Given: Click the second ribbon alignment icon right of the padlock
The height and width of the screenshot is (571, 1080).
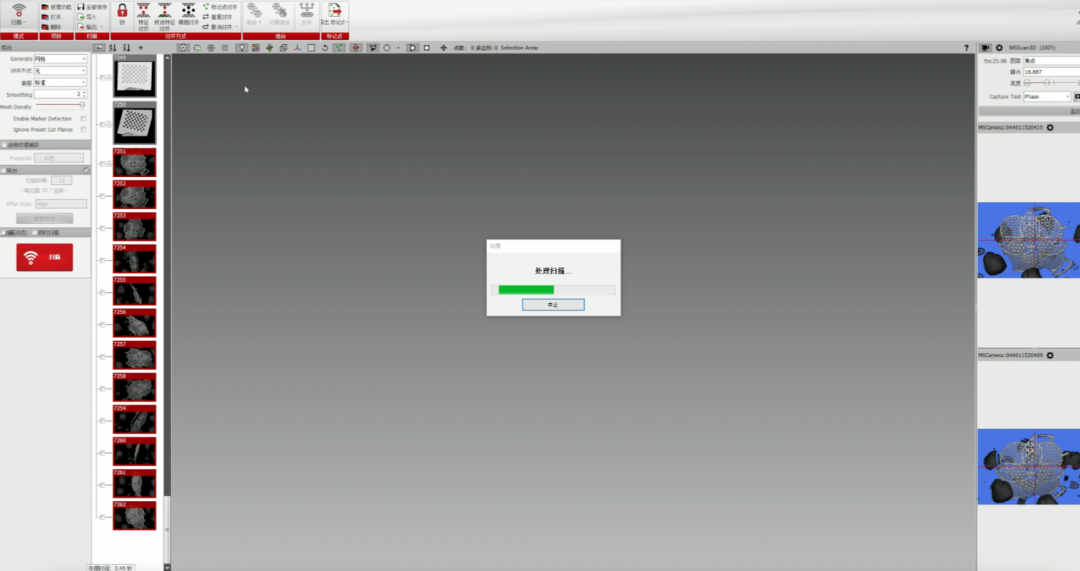Looking at the screenshot, I should click(x=165, y=10).
